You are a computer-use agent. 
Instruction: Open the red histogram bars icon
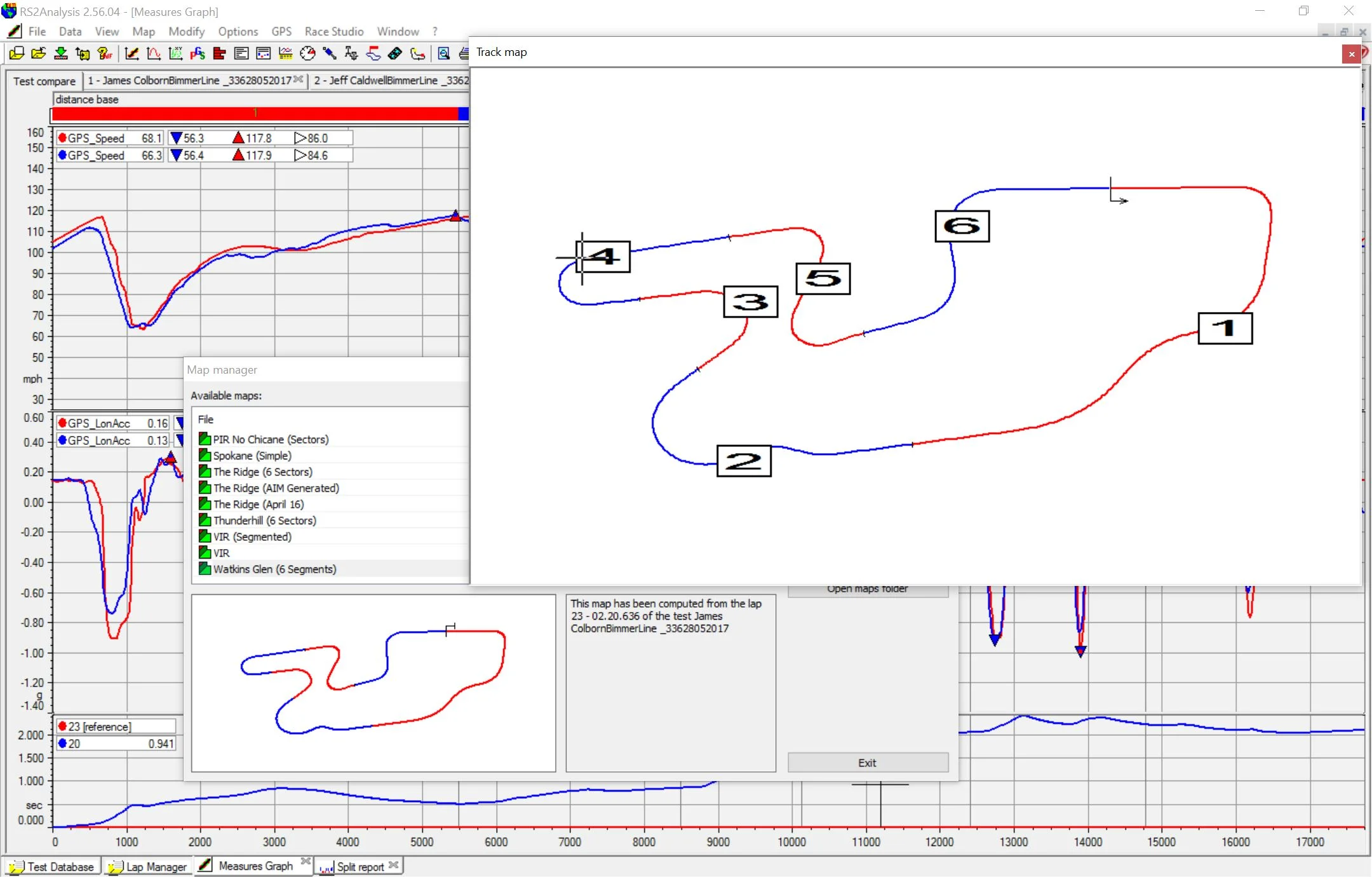[220, 53]
